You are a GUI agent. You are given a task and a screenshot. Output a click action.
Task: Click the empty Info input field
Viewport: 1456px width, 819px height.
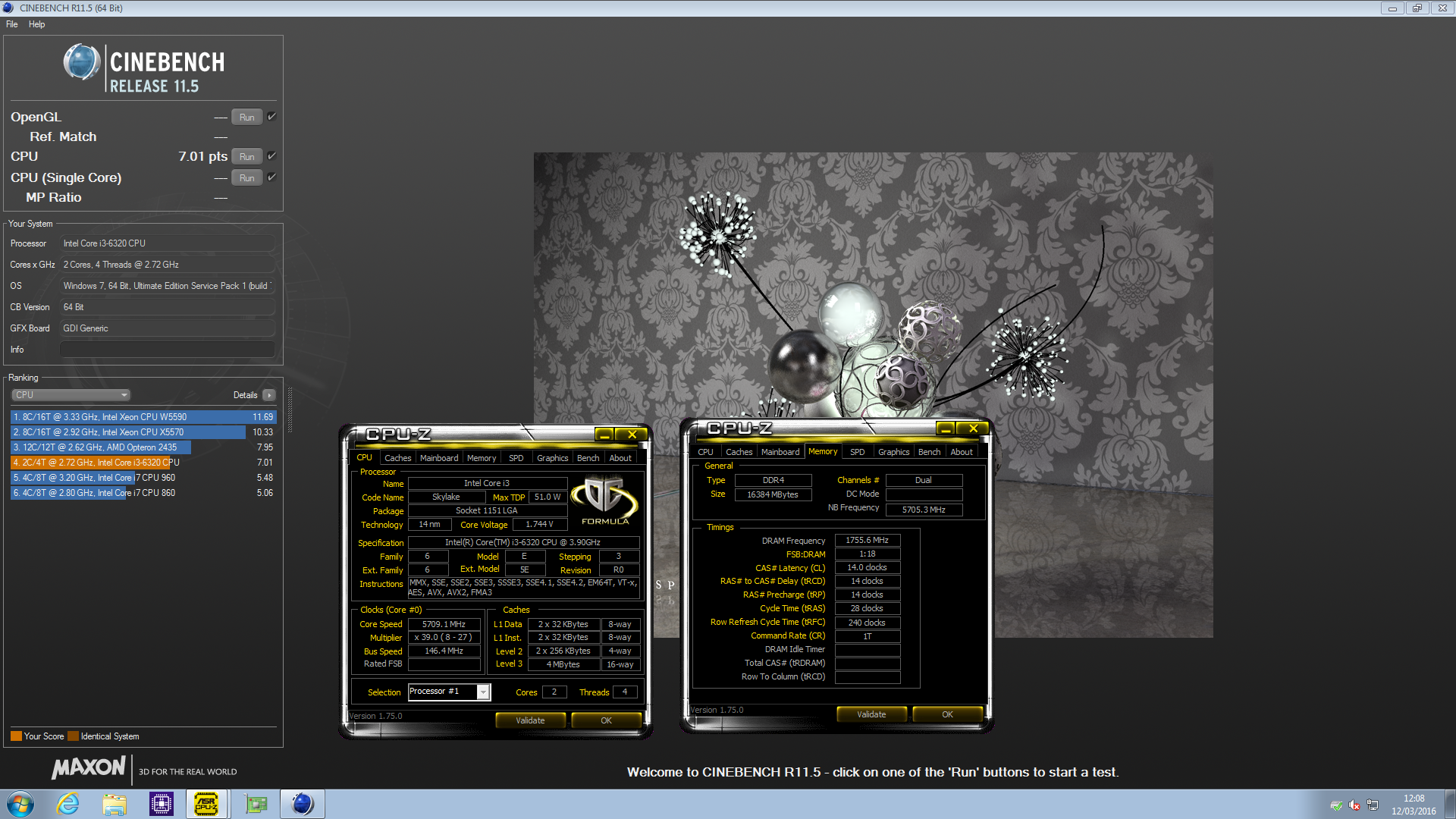pyautogui.click(x=168, y=350)
